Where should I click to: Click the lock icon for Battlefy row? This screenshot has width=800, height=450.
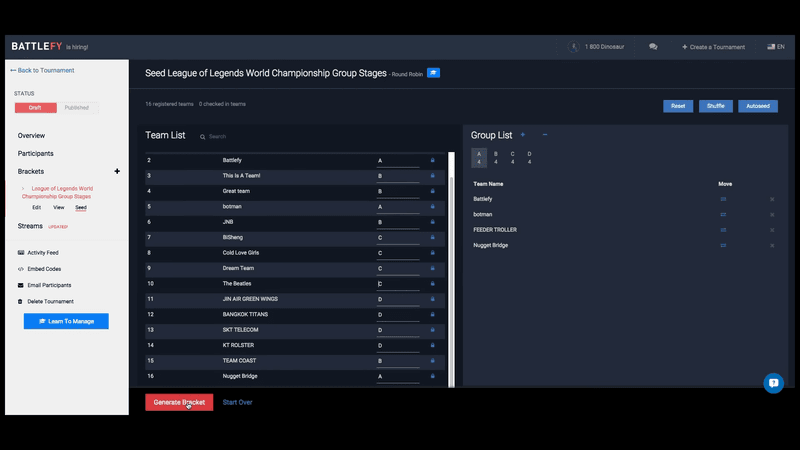pos(433,160)
